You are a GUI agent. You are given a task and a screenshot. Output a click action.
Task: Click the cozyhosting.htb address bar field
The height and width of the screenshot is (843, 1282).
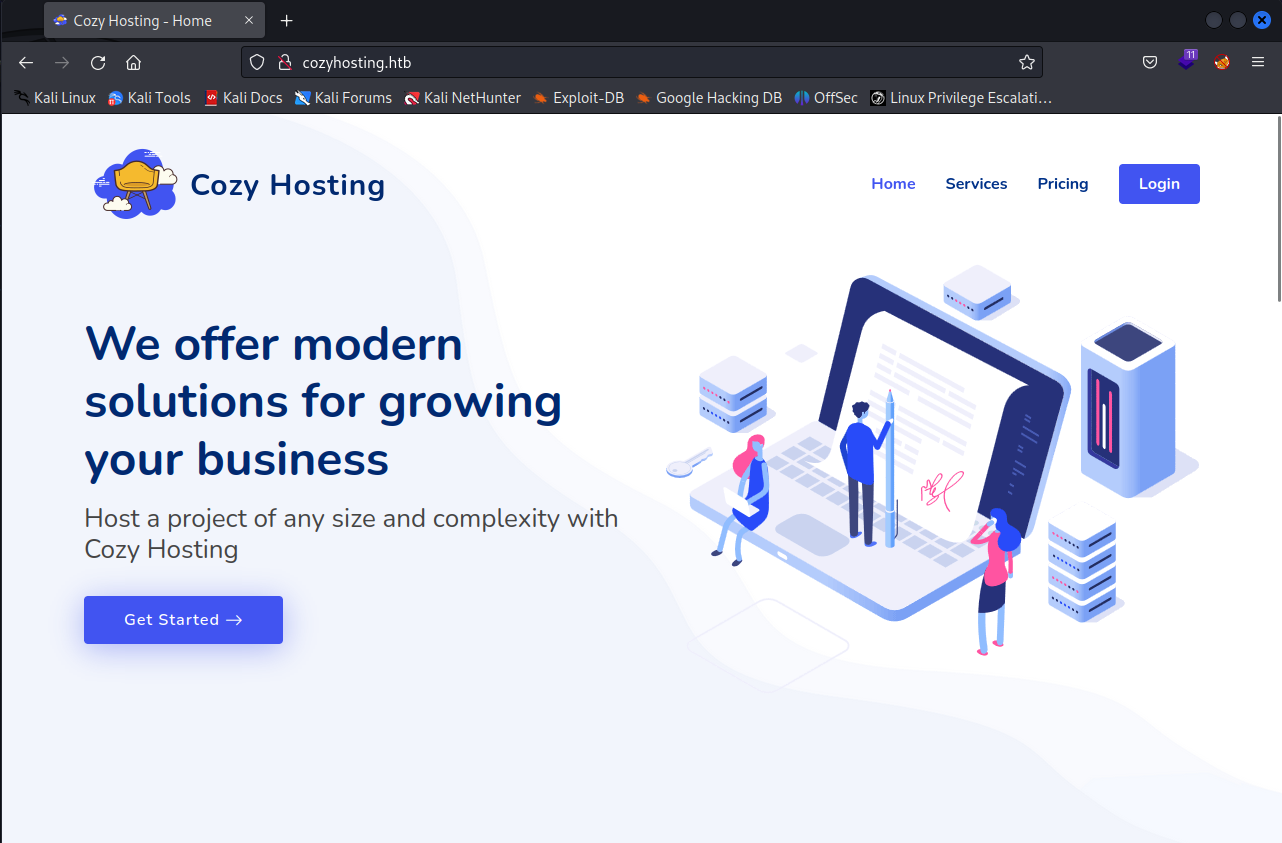coord(640,62)
